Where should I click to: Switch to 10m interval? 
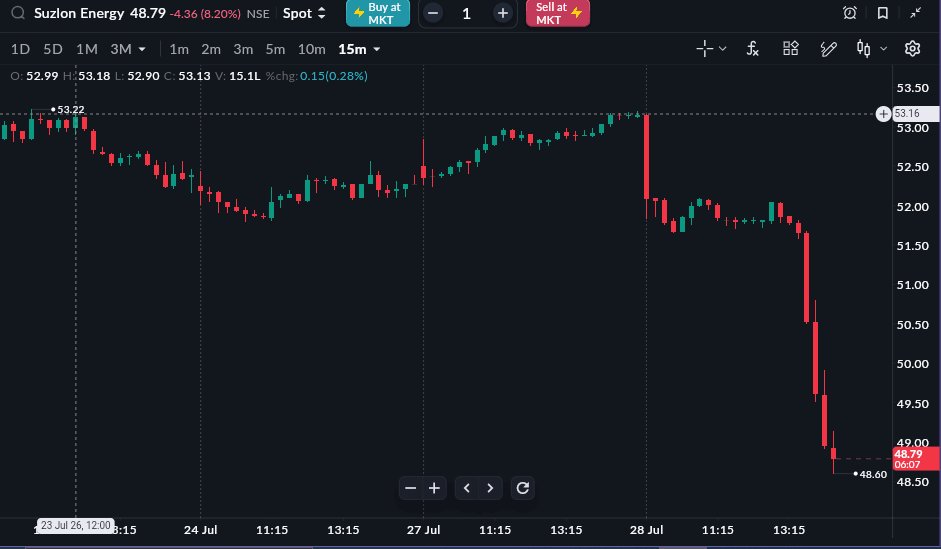tap(311, 49)
